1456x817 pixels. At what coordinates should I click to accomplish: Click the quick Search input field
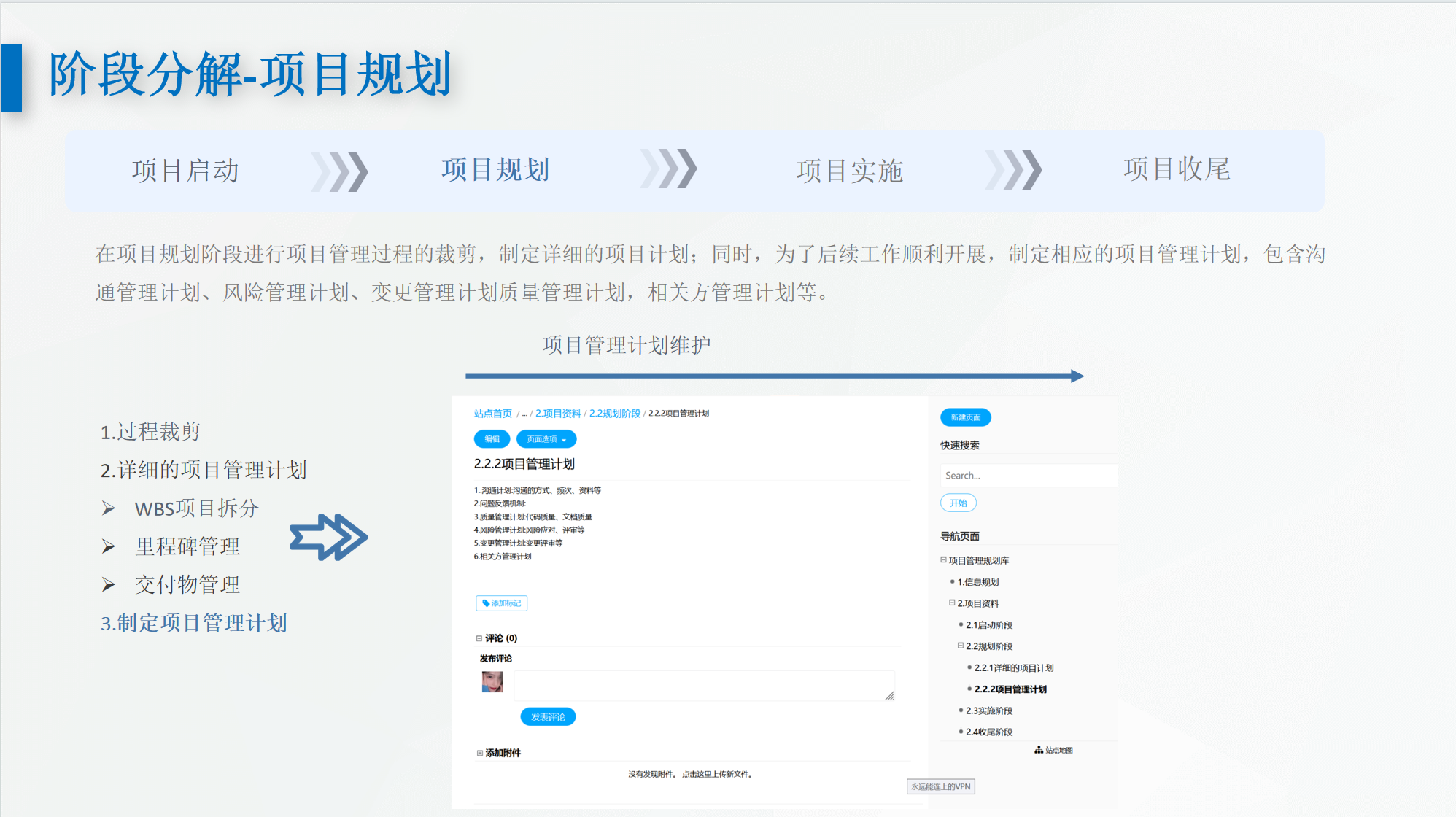1027,476
